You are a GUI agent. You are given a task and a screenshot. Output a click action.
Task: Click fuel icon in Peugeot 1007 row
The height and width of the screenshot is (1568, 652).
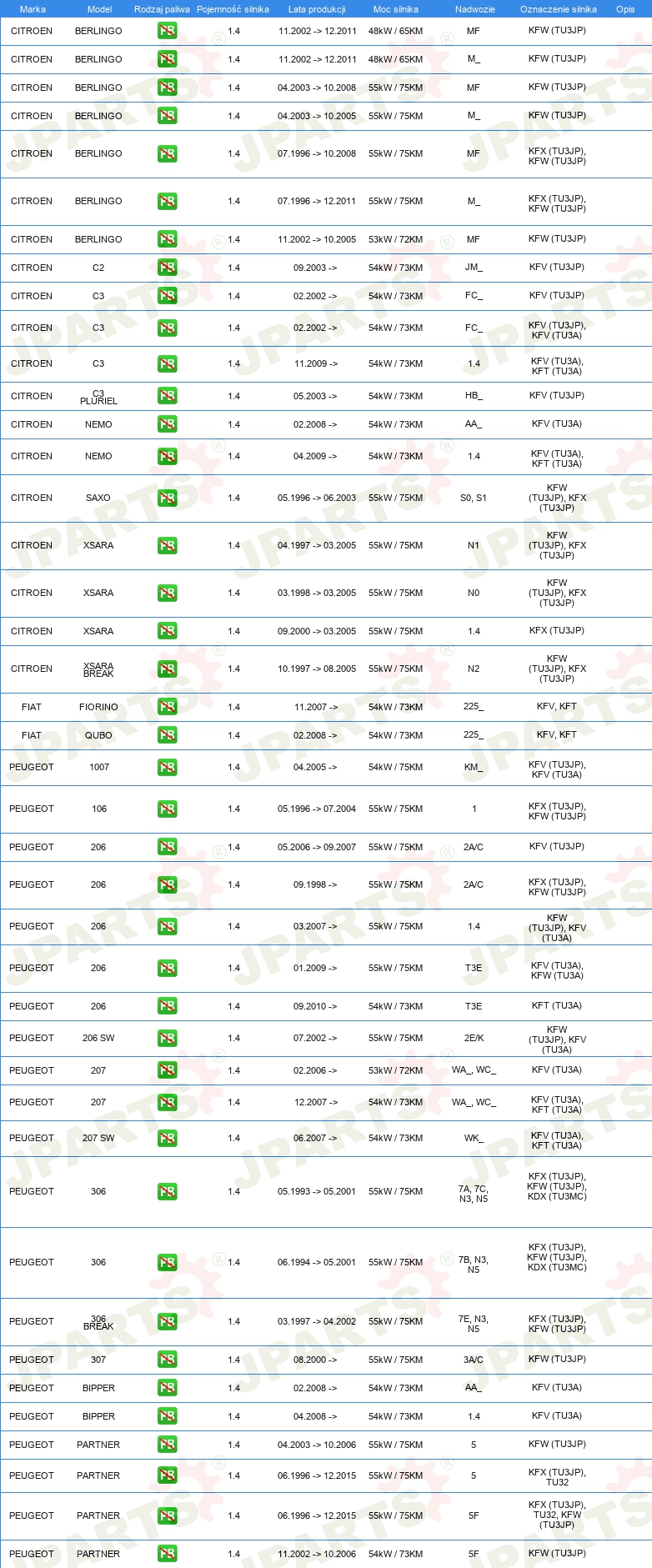[x=168, y=767]
